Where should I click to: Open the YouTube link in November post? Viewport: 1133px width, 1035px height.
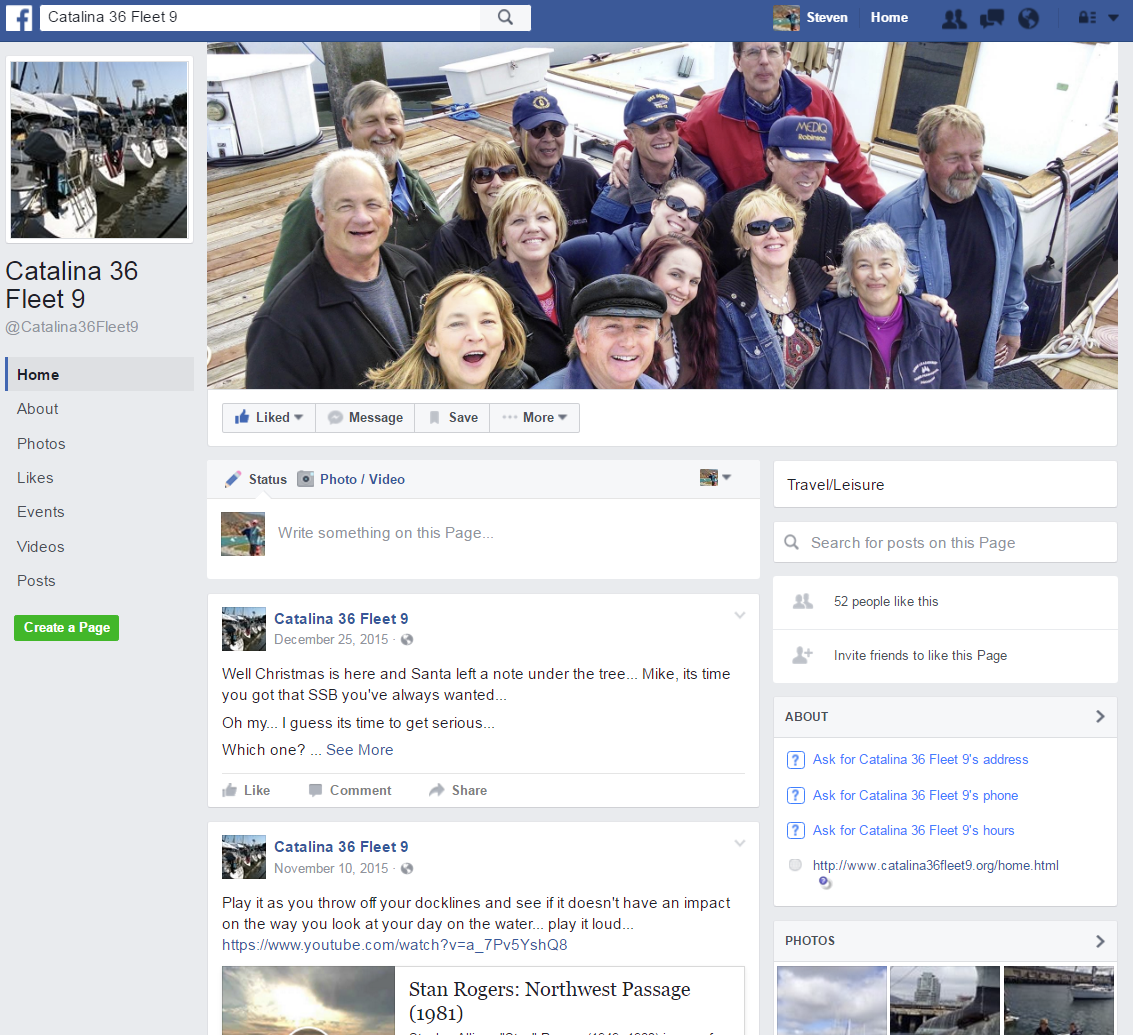click(395, 945)
